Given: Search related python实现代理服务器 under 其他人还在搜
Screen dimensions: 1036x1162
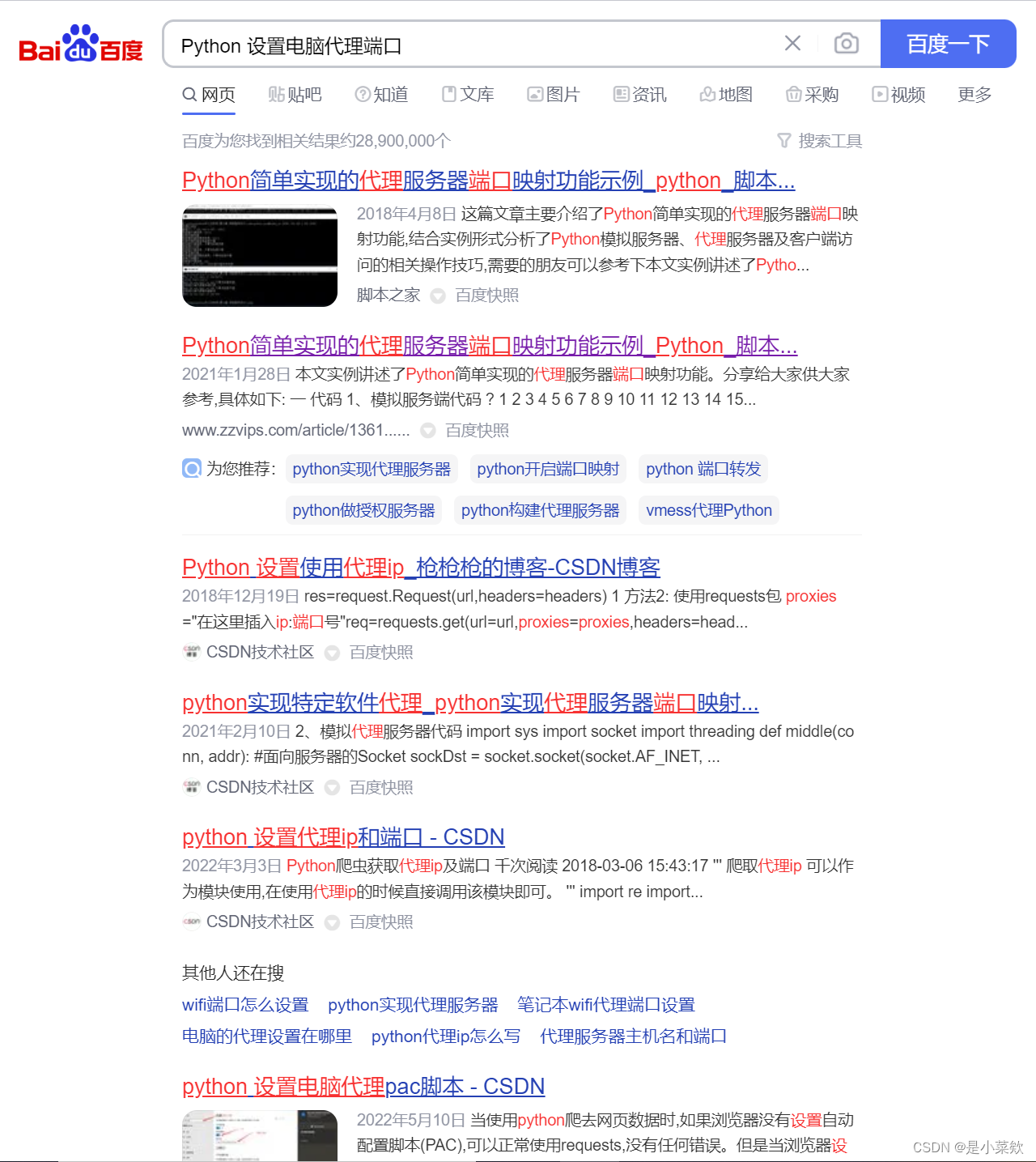Looking at the screenshot, I should (413, 1005).
